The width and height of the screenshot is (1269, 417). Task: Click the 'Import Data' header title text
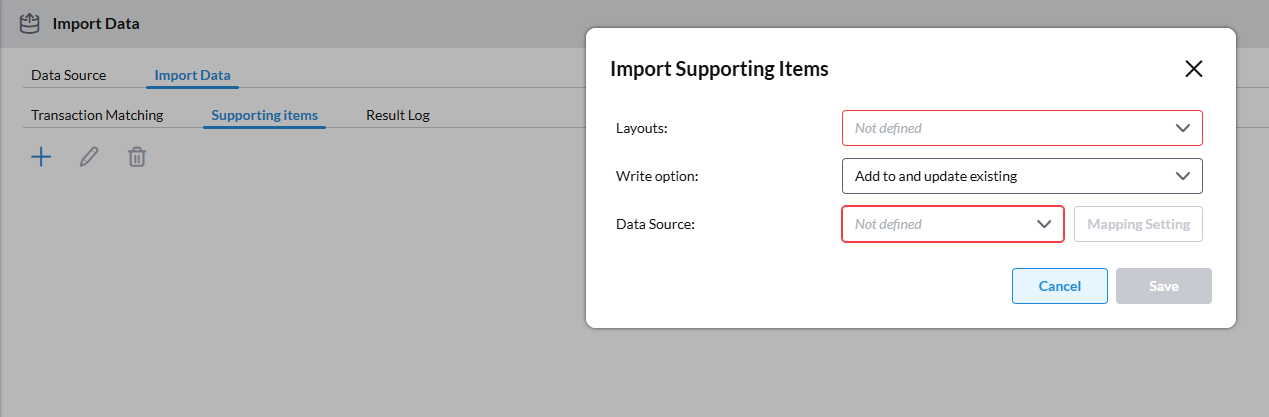[x=96, y=23]
